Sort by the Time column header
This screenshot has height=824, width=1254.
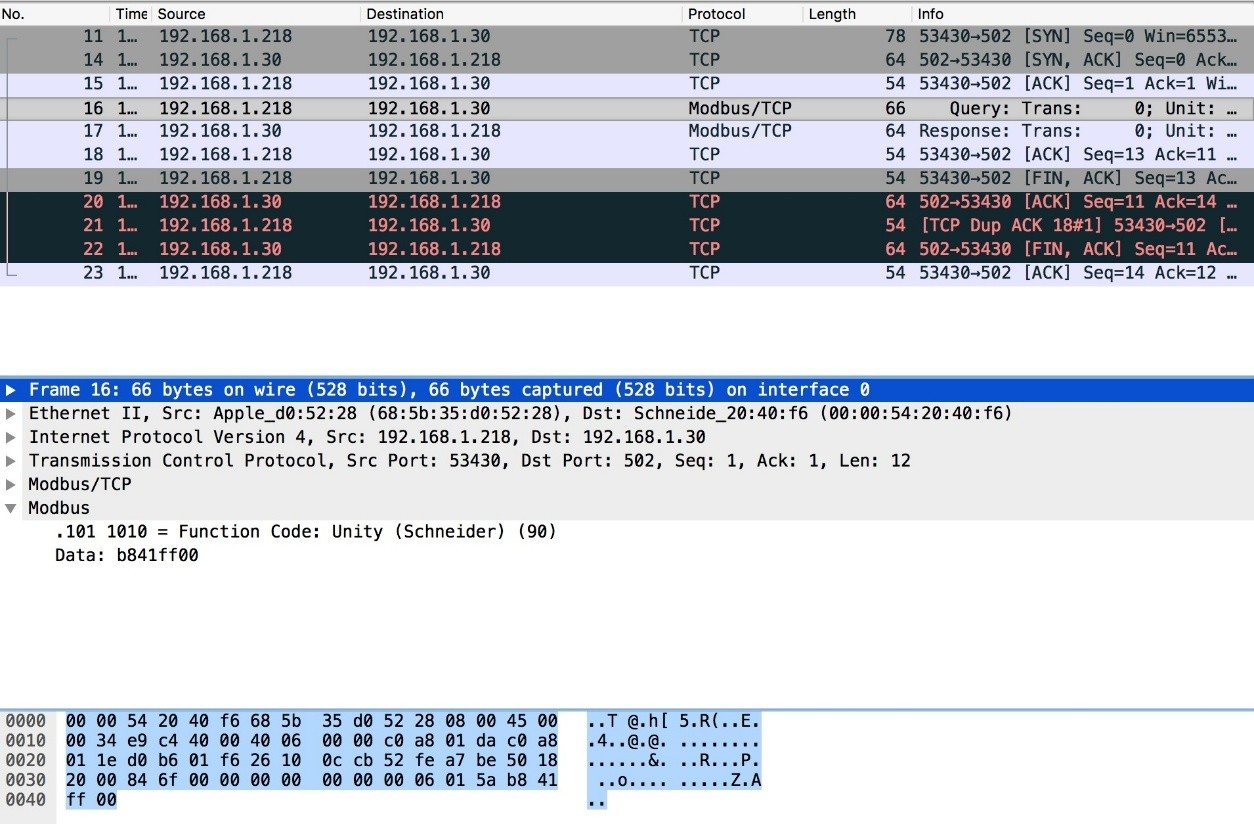[131, 14]
